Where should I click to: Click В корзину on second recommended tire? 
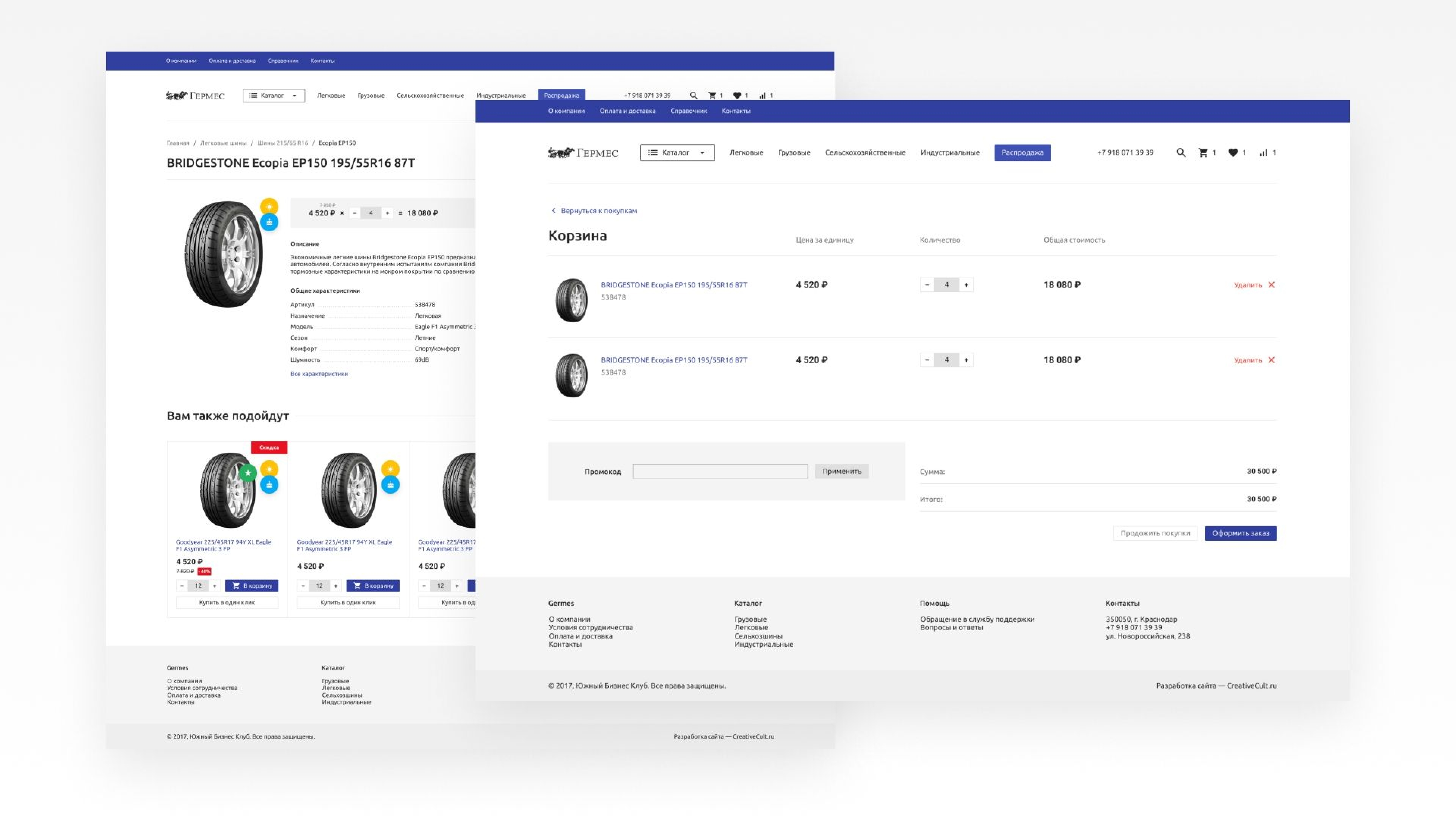372,586
